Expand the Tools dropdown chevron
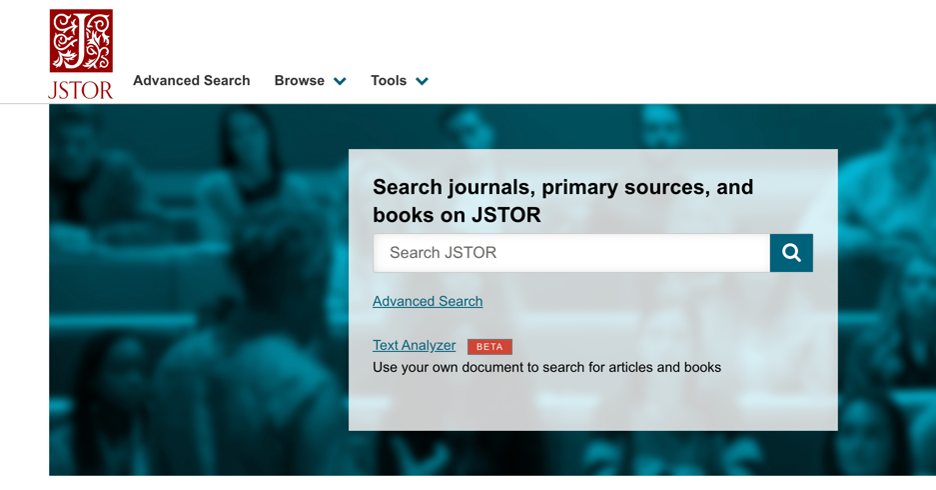Screen dimensions: 936x490 (422, 81)
